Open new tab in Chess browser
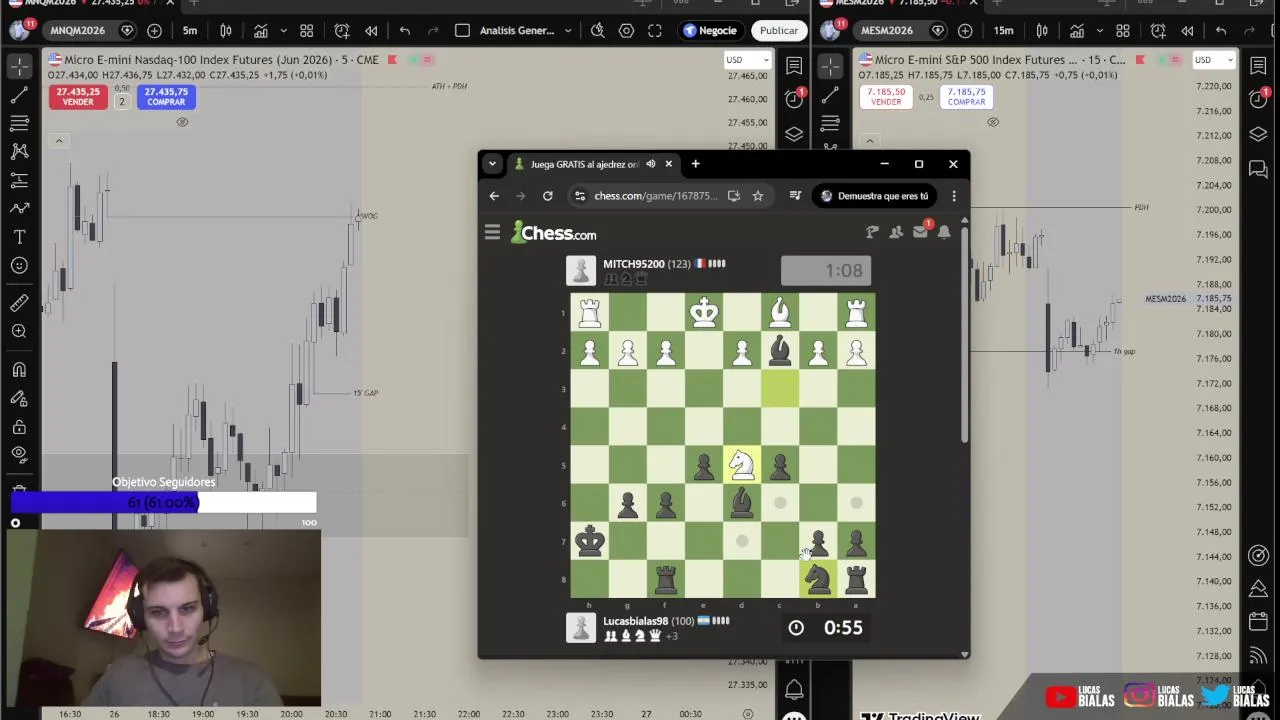This screenshot has width=1280, height=720. click(x=696, y=164)
